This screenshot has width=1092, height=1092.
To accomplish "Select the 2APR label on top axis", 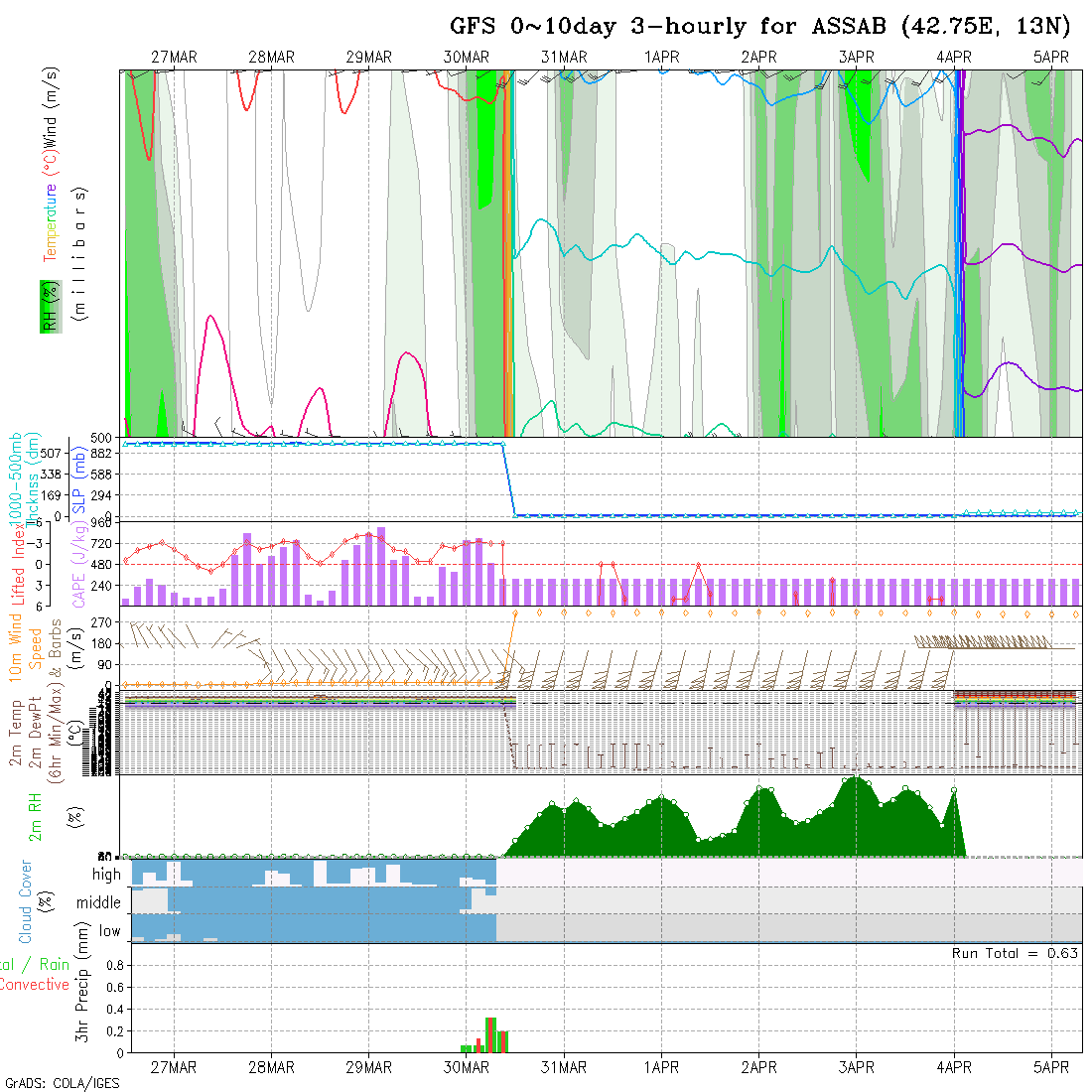I will (x=759, y=58).
